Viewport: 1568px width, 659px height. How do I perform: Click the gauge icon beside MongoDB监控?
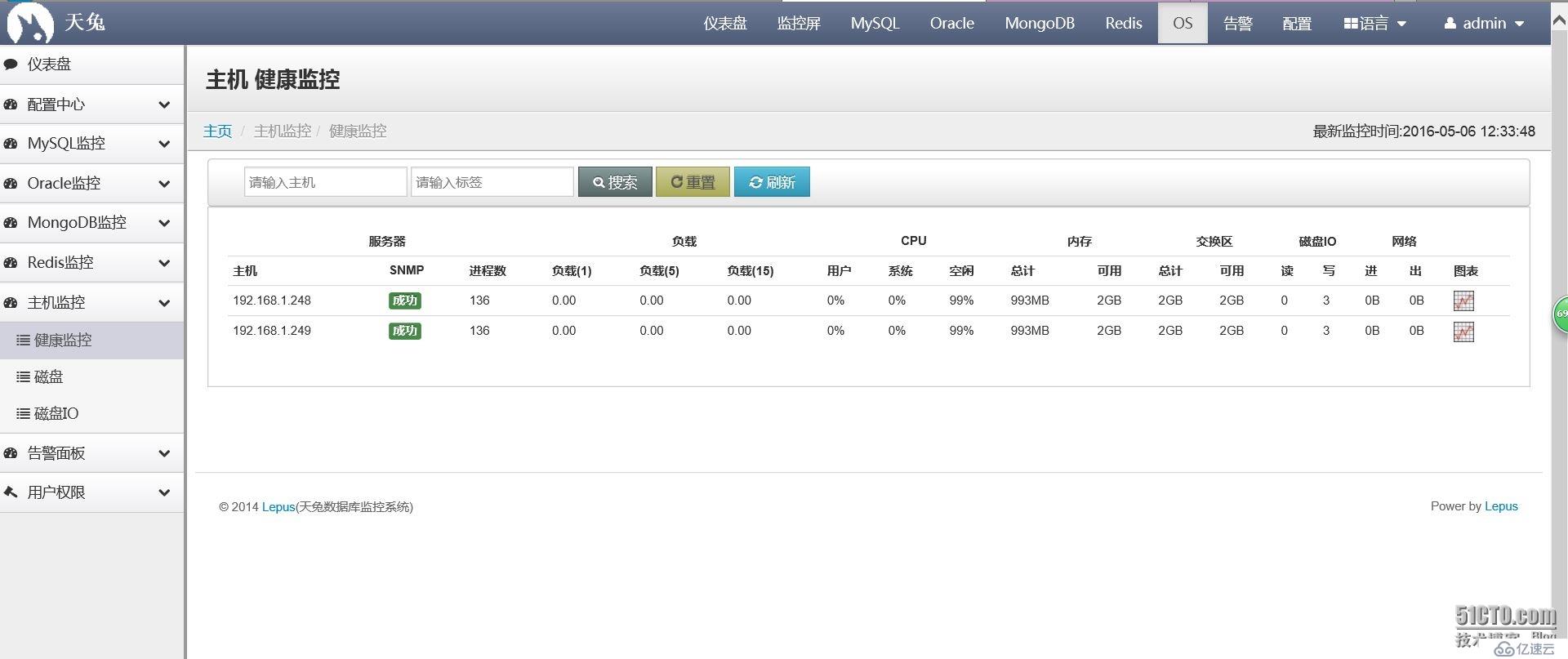point(11,223)
